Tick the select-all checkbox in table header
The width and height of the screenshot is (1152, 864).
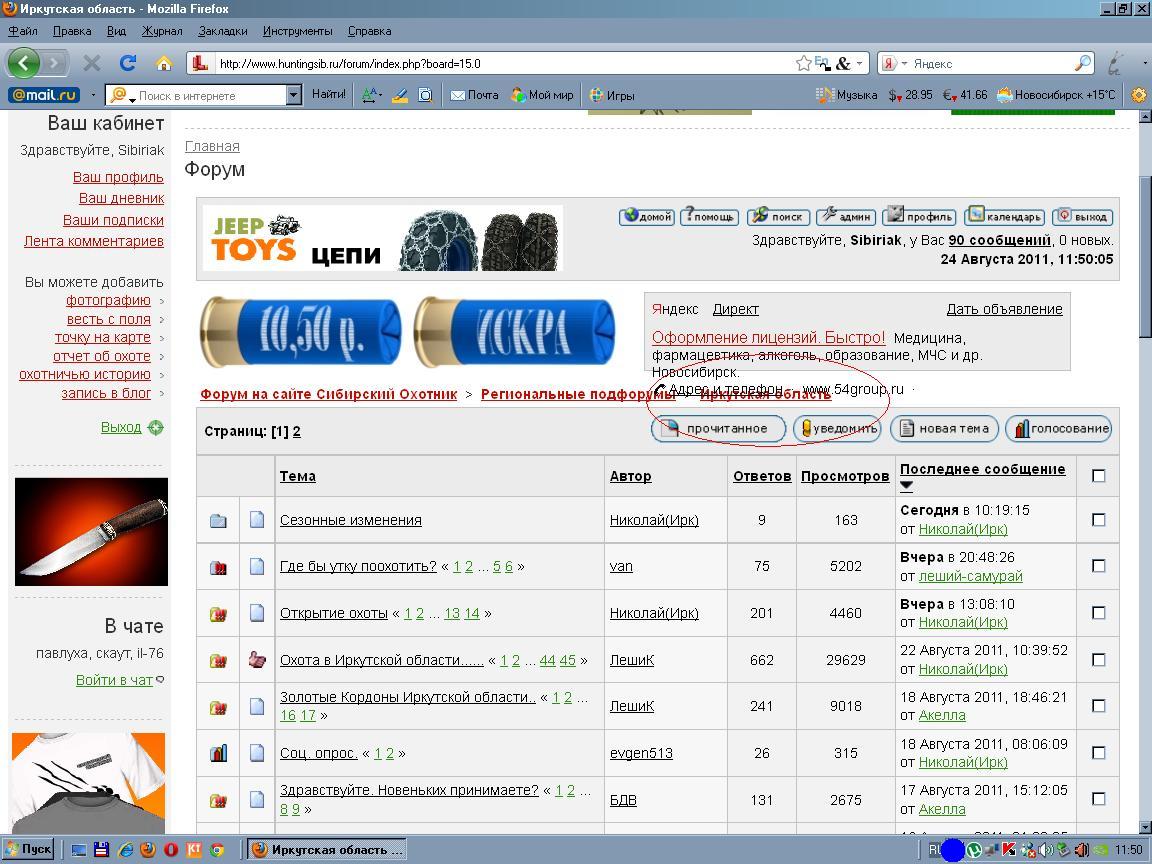[1098, 476]
